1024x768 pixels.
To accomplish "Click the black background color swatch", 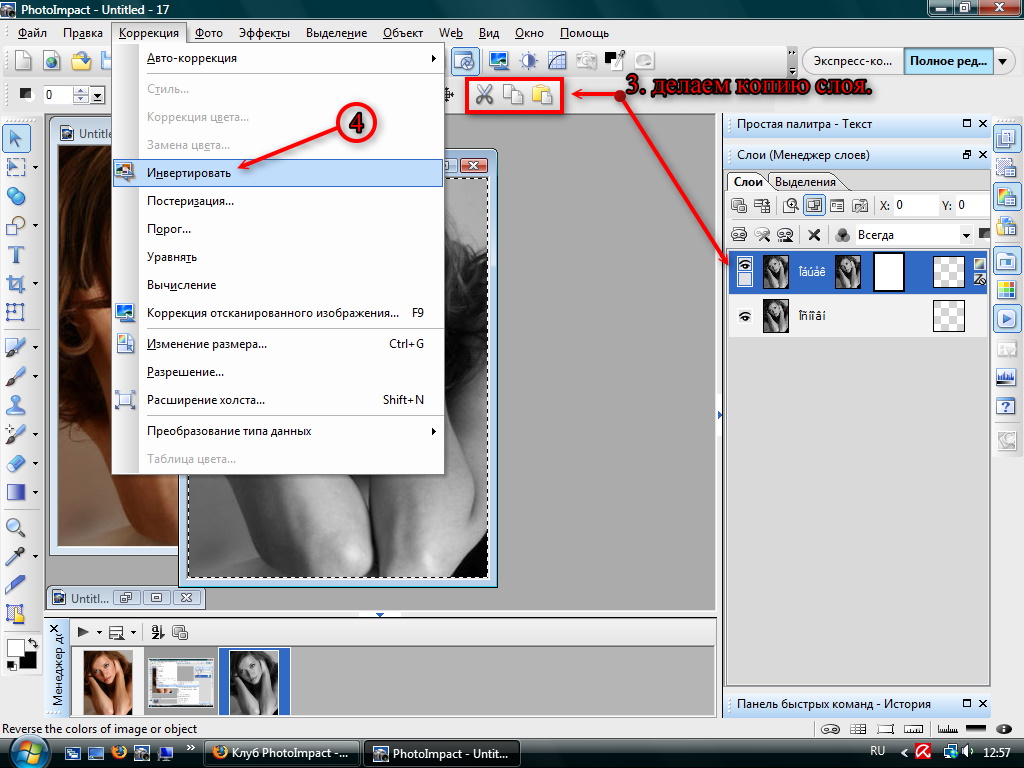I will point(29,661).
